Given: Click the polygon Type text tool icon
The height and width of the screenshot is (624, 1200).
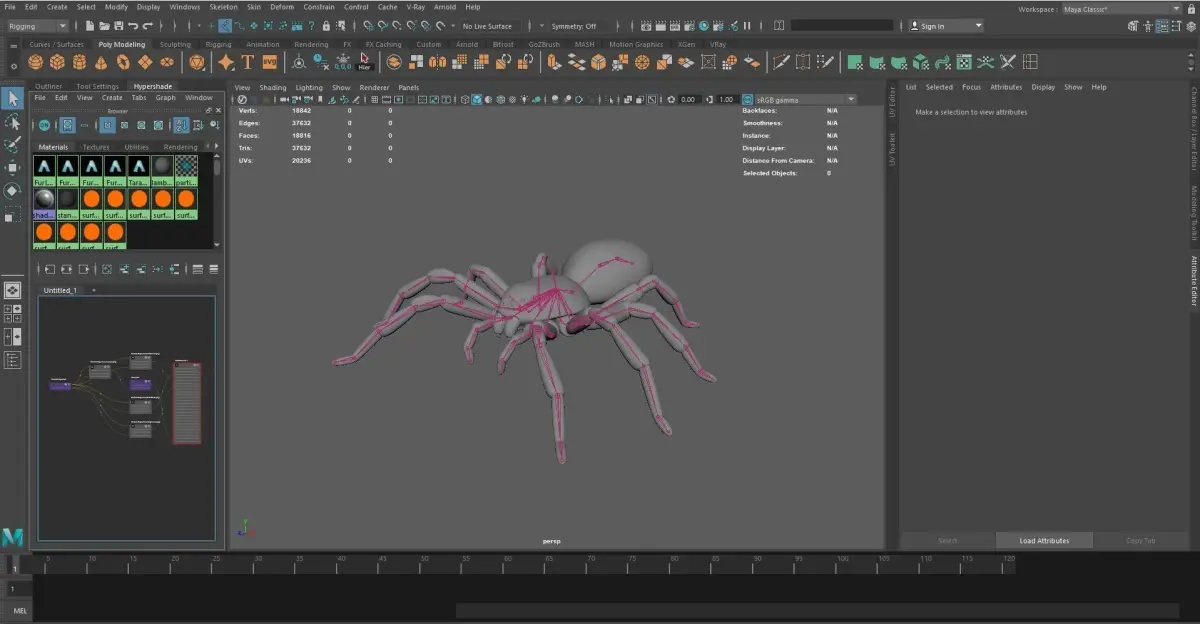Looking at the screenshot, I should [x=247, y=62].
